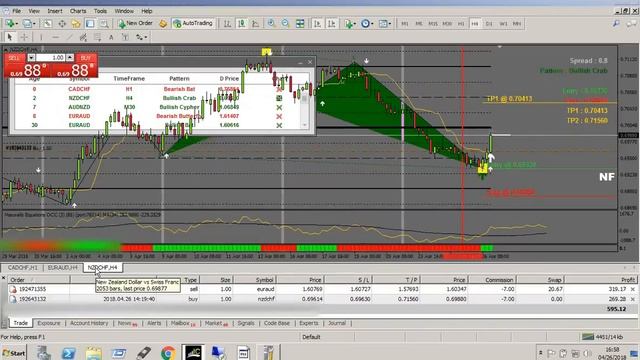Select the M30 timeframe button
Image resolution: width=640 pixels, height=360 pixels.
(447, 24)
